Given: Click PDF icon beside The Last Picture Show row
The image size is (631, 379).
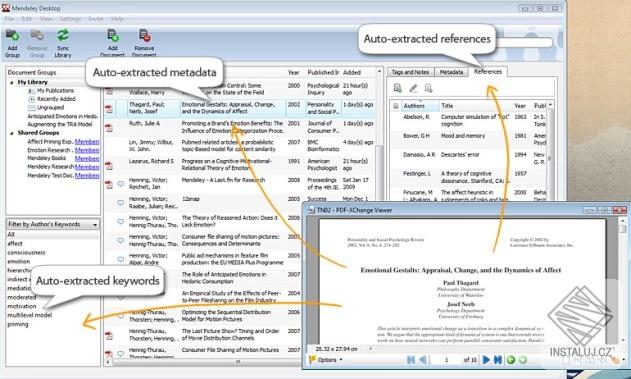Looking at the screenshot, I should (x=109, y=335).
